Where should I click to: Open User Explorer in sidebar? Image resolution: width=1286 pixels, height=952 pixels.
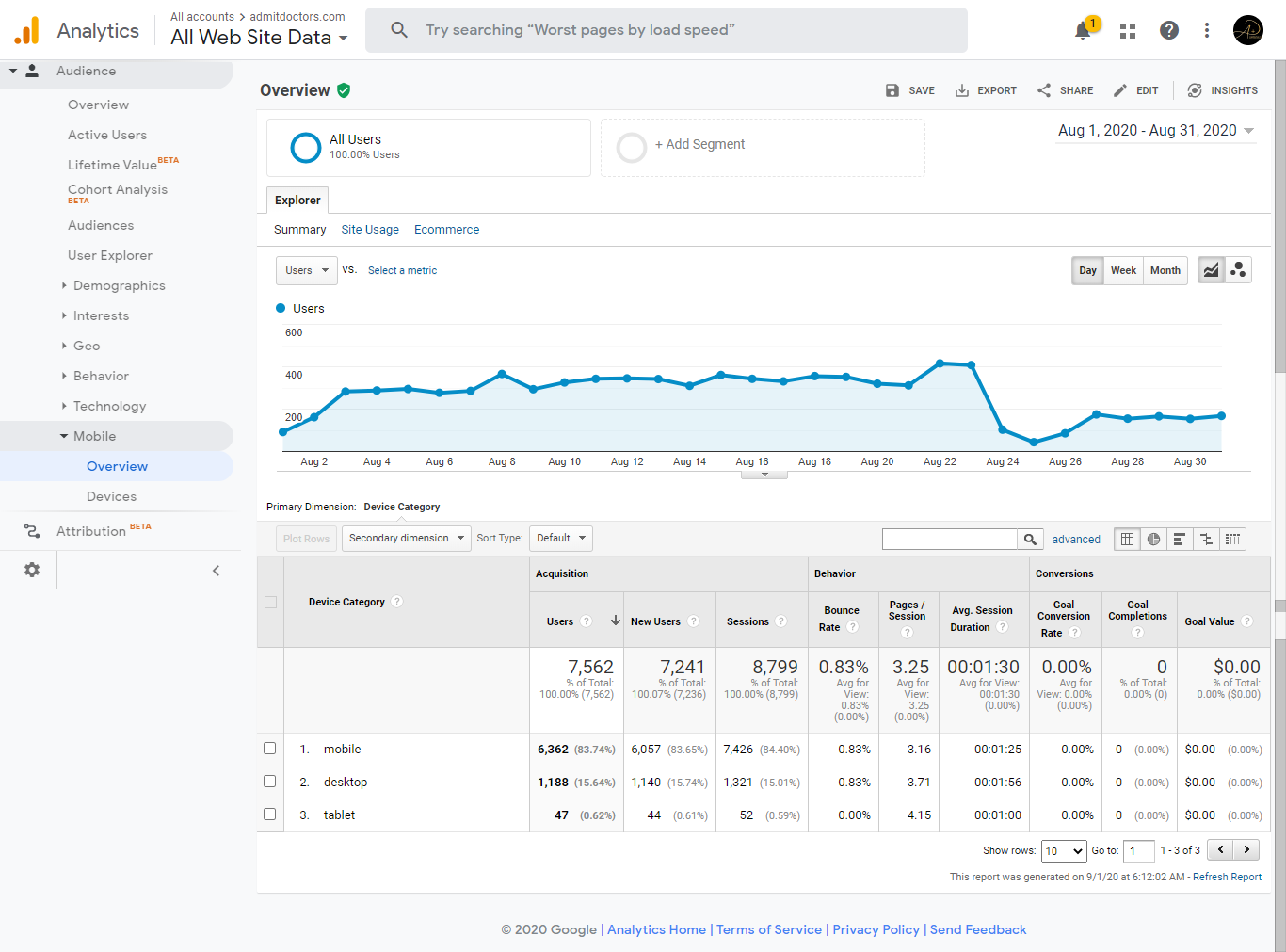109,255
